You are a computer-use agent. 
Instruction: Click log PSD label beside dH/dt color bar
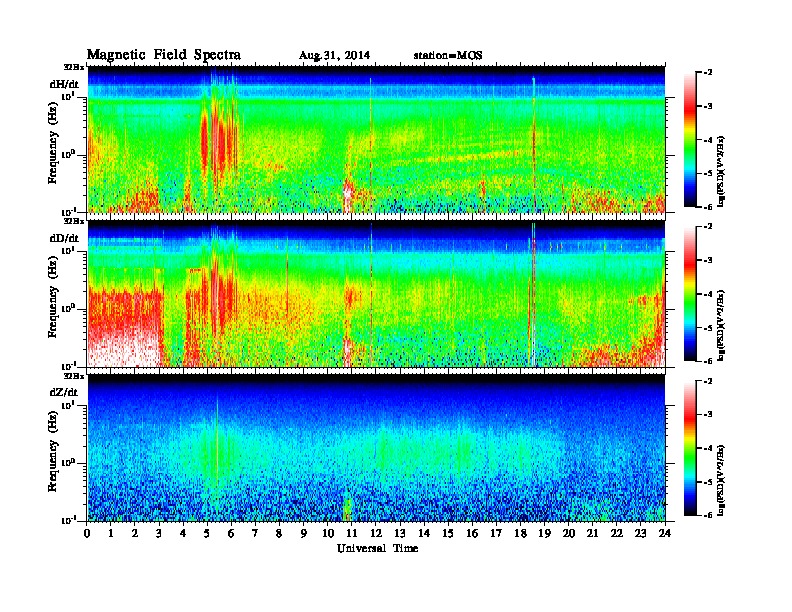721,171
